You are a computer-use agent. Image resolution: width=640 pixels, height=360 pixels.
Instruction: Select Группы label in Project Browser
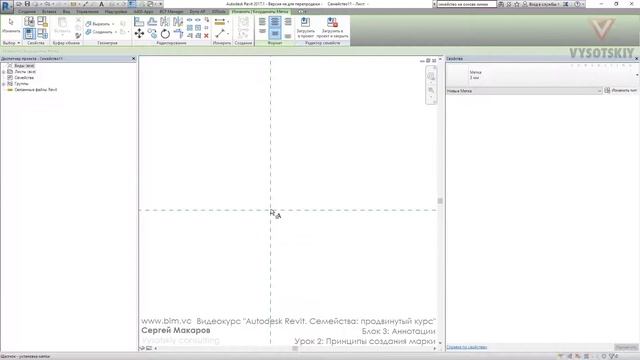21,84
